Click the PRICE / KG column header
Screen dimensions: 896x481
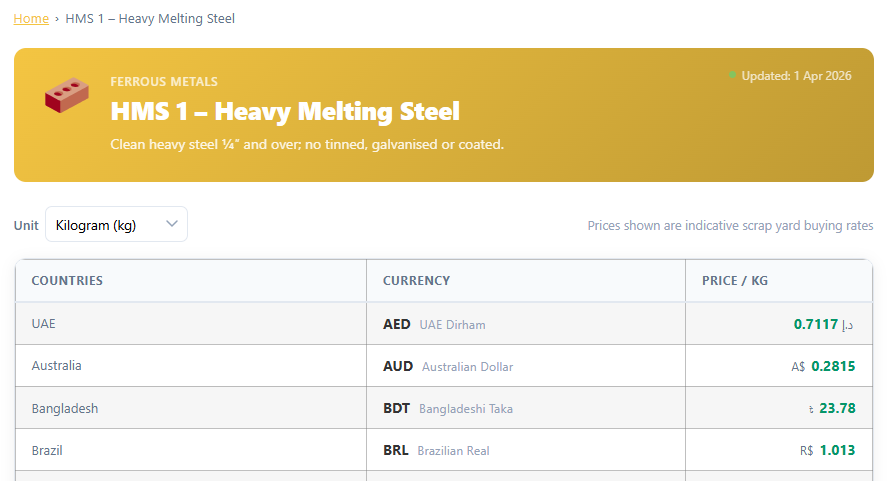(x=735, y=281)
